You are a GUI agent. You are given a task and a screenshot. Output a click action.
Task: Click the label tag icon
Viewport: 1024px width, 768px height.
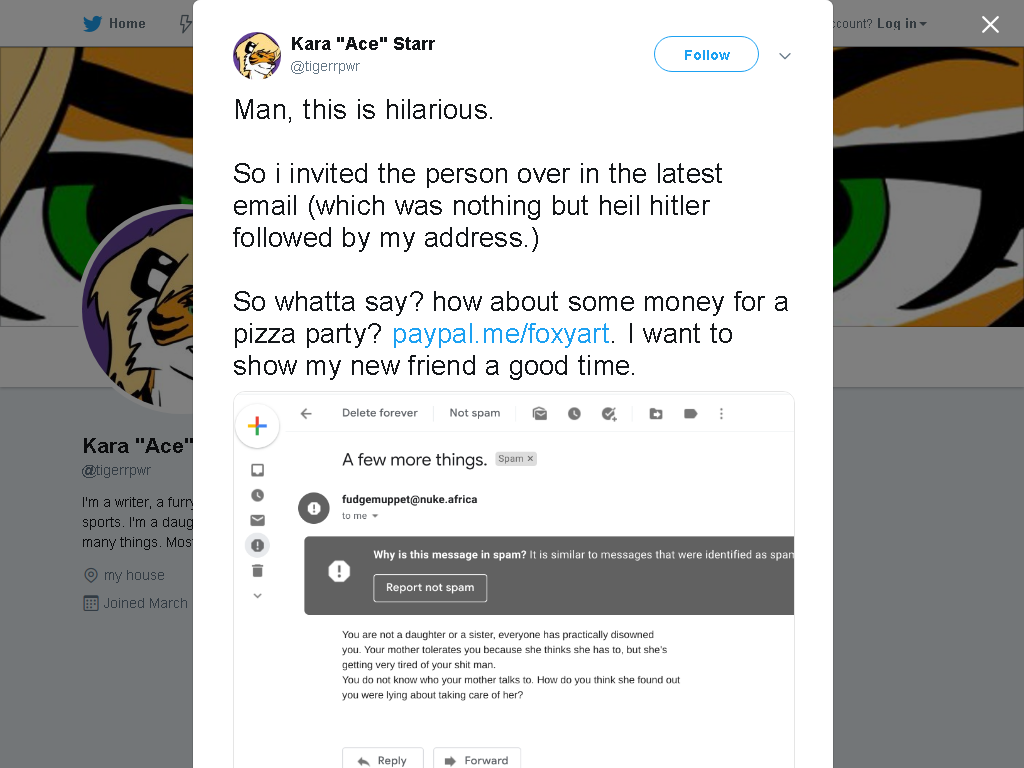tap(690, 413)
